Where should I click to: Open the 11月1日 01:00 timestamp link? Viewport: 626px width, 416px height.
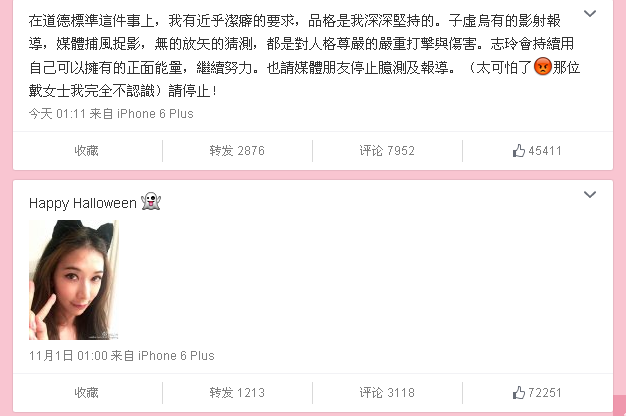tap(68, 355)
